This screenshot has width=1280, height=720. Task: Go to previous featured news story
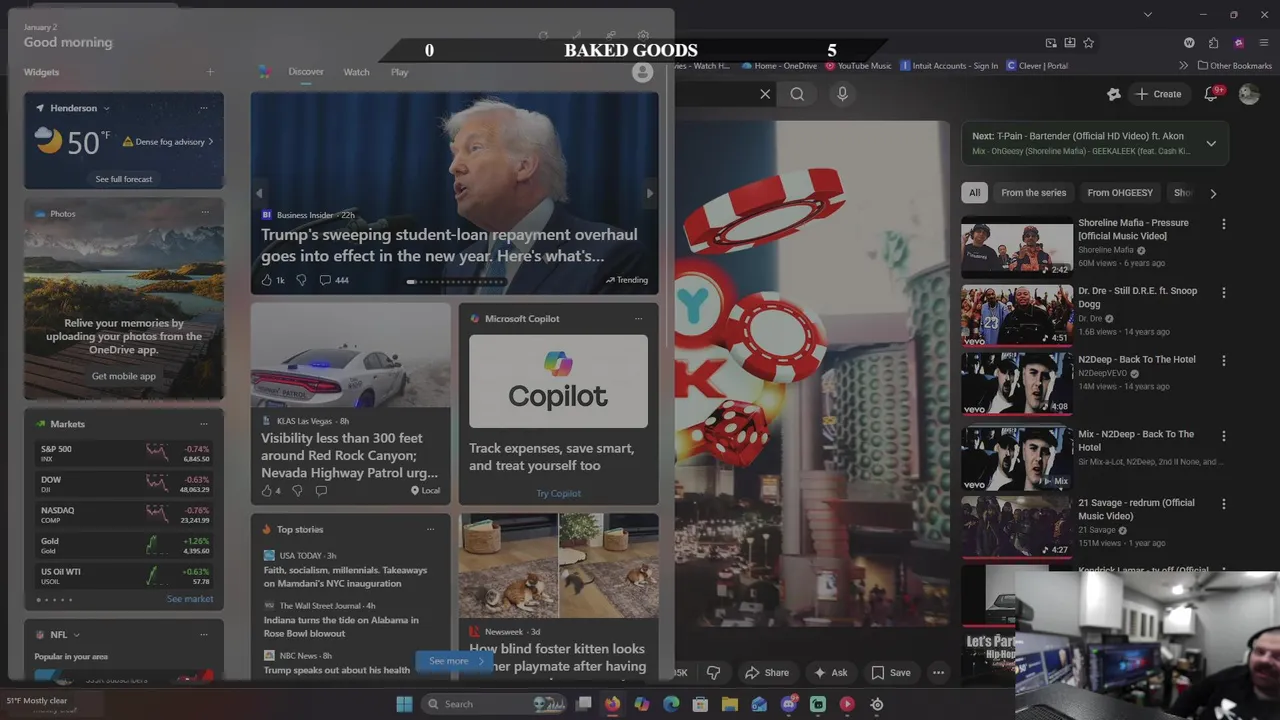tap(259, 194)
